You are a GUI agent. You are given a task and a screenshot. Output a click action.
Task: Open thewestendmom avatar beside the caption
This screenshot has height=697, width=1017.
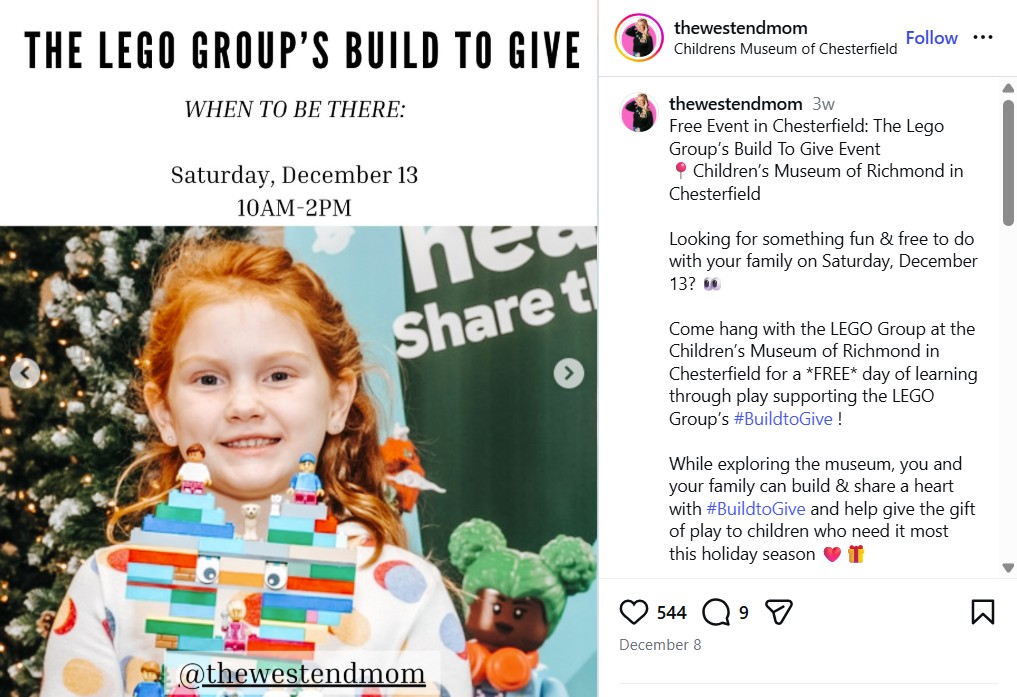coord(639,113)
